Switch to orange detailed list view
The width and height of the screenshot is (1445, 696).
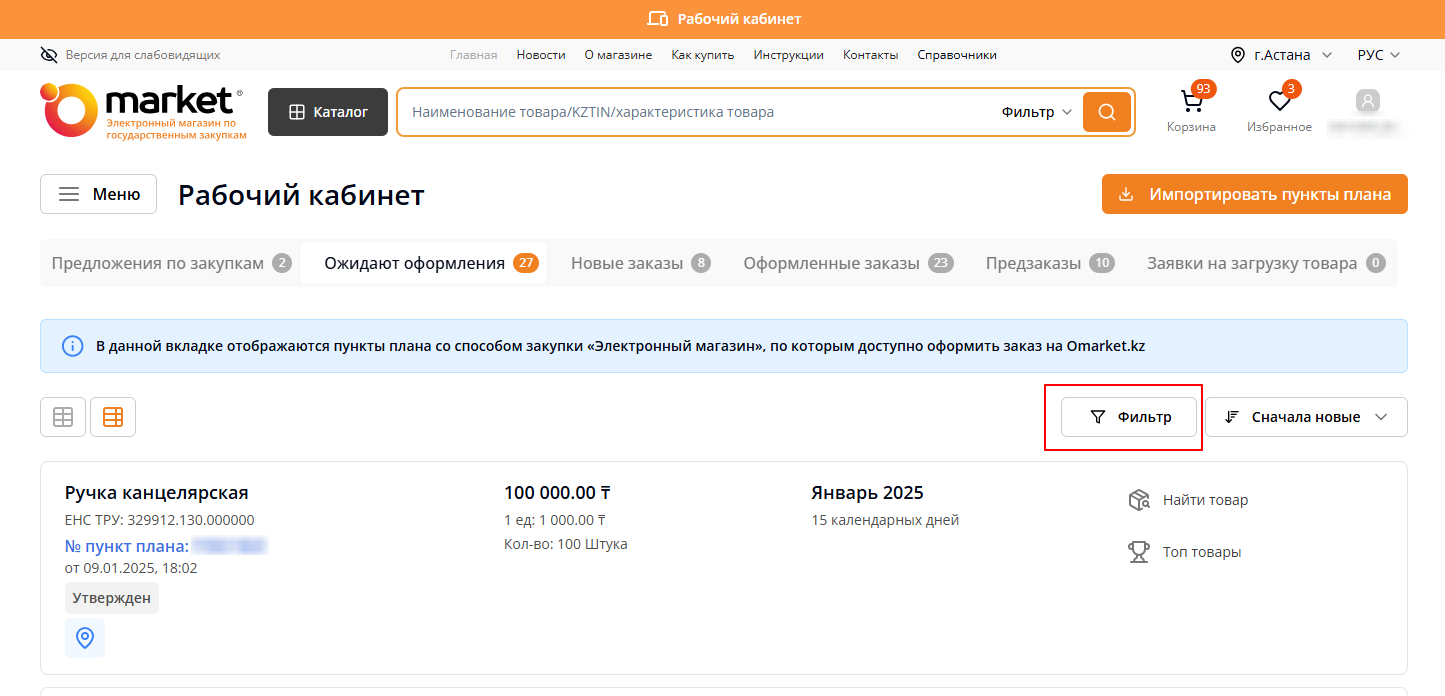113,417
